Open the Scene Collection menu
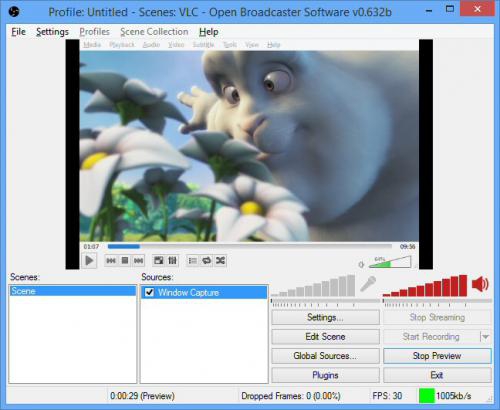The height and width of the screenshot is (410, 500). 154,32
